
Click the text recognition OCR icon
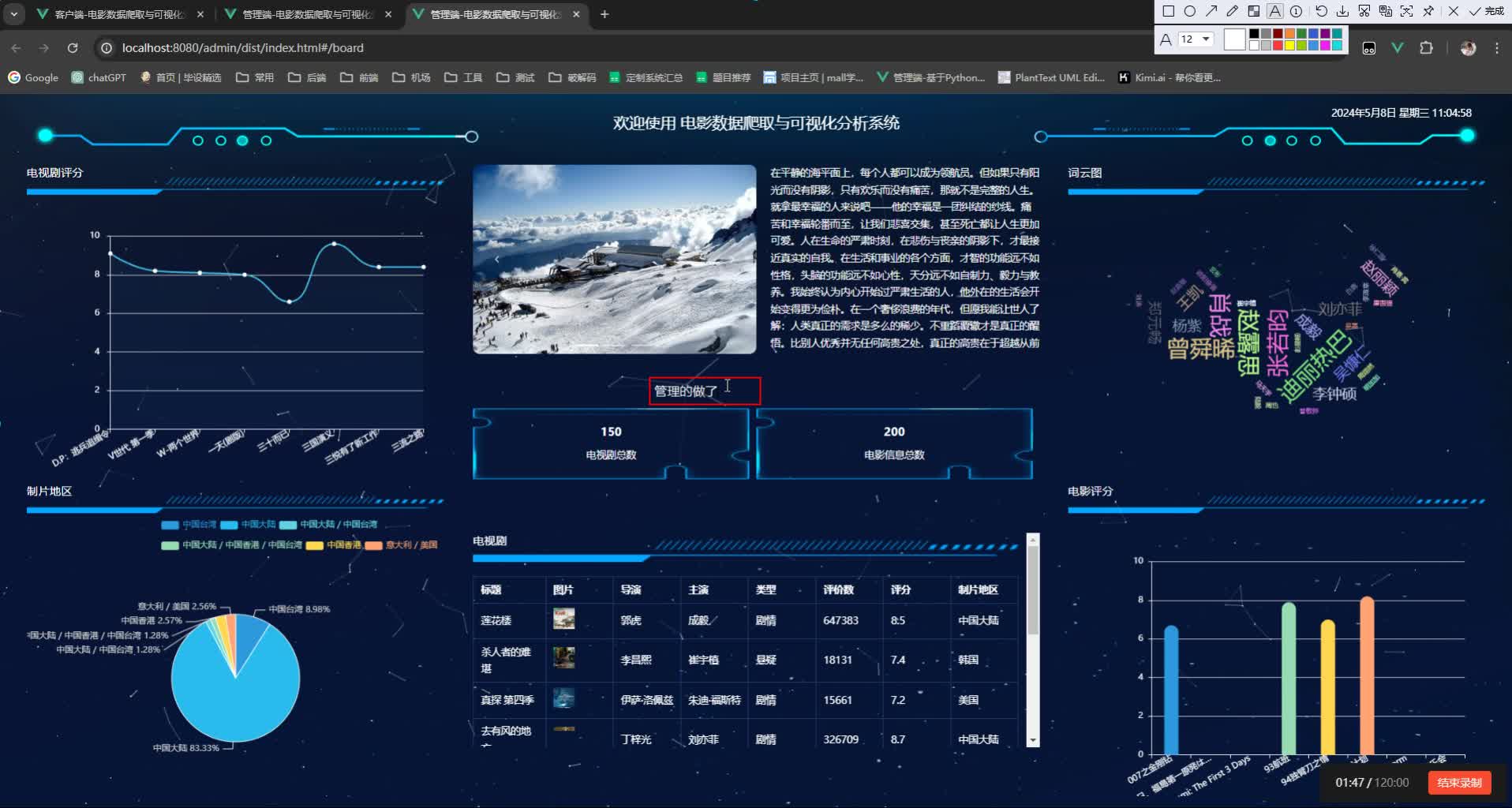(x=1407, y=11)
